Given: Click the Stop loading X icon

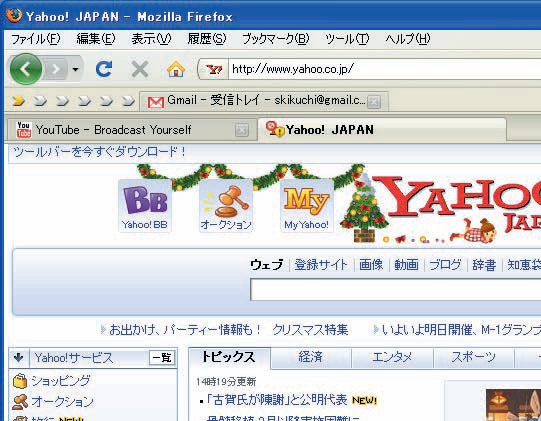Looking at the screenshot, I should pos(140,69).
